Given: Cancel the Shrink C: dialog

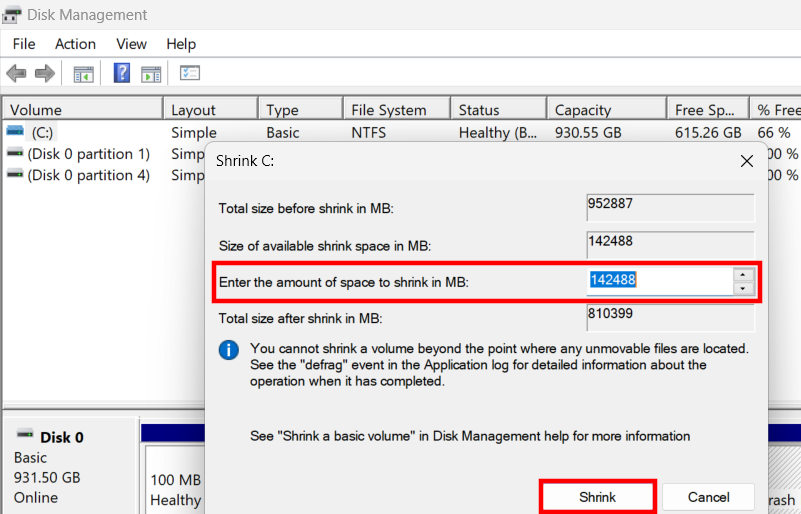Looking at the screenshot, I should coord(708,497).
